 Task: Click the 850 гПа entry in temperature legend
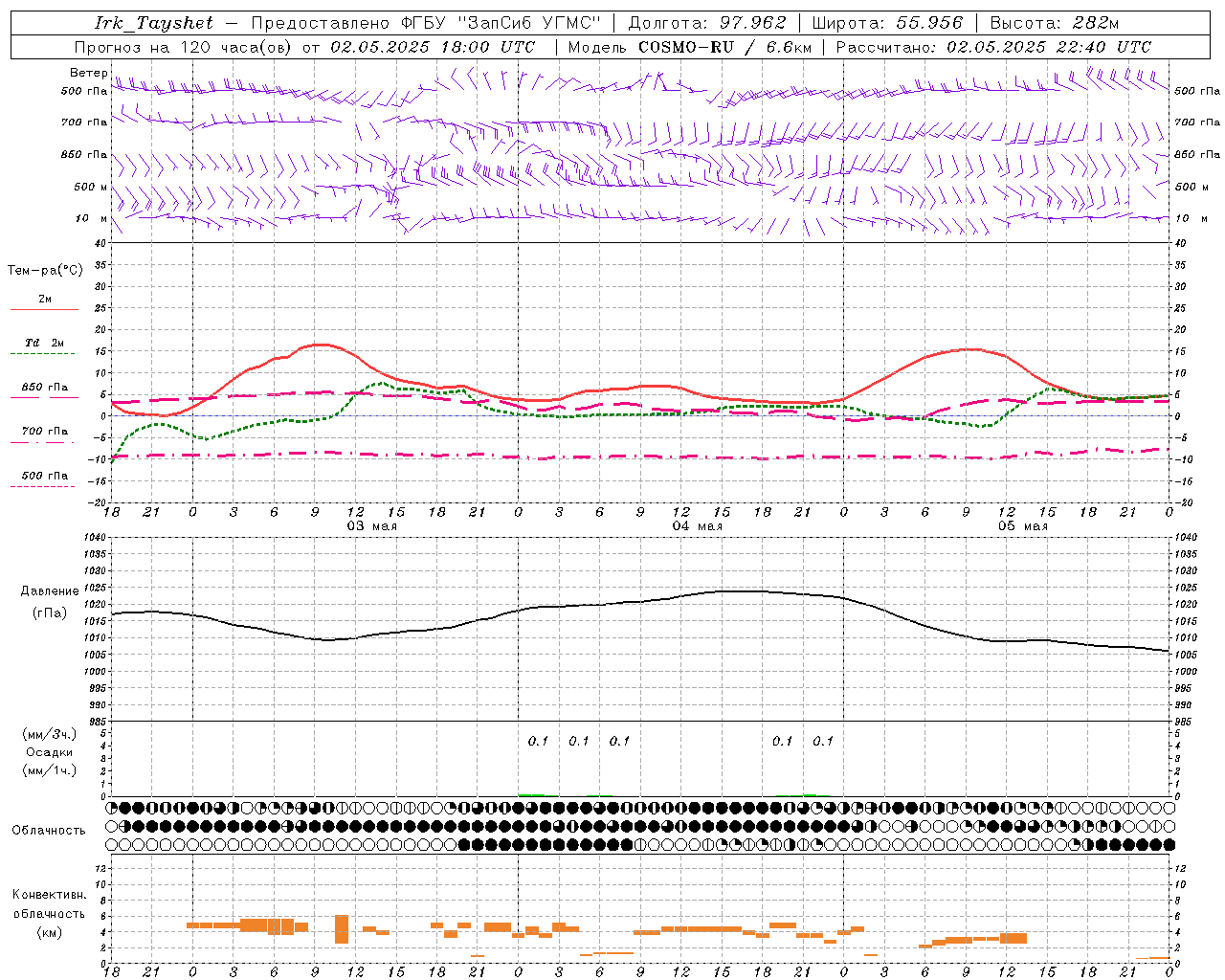pyautogui.click(x=45, y=388)
